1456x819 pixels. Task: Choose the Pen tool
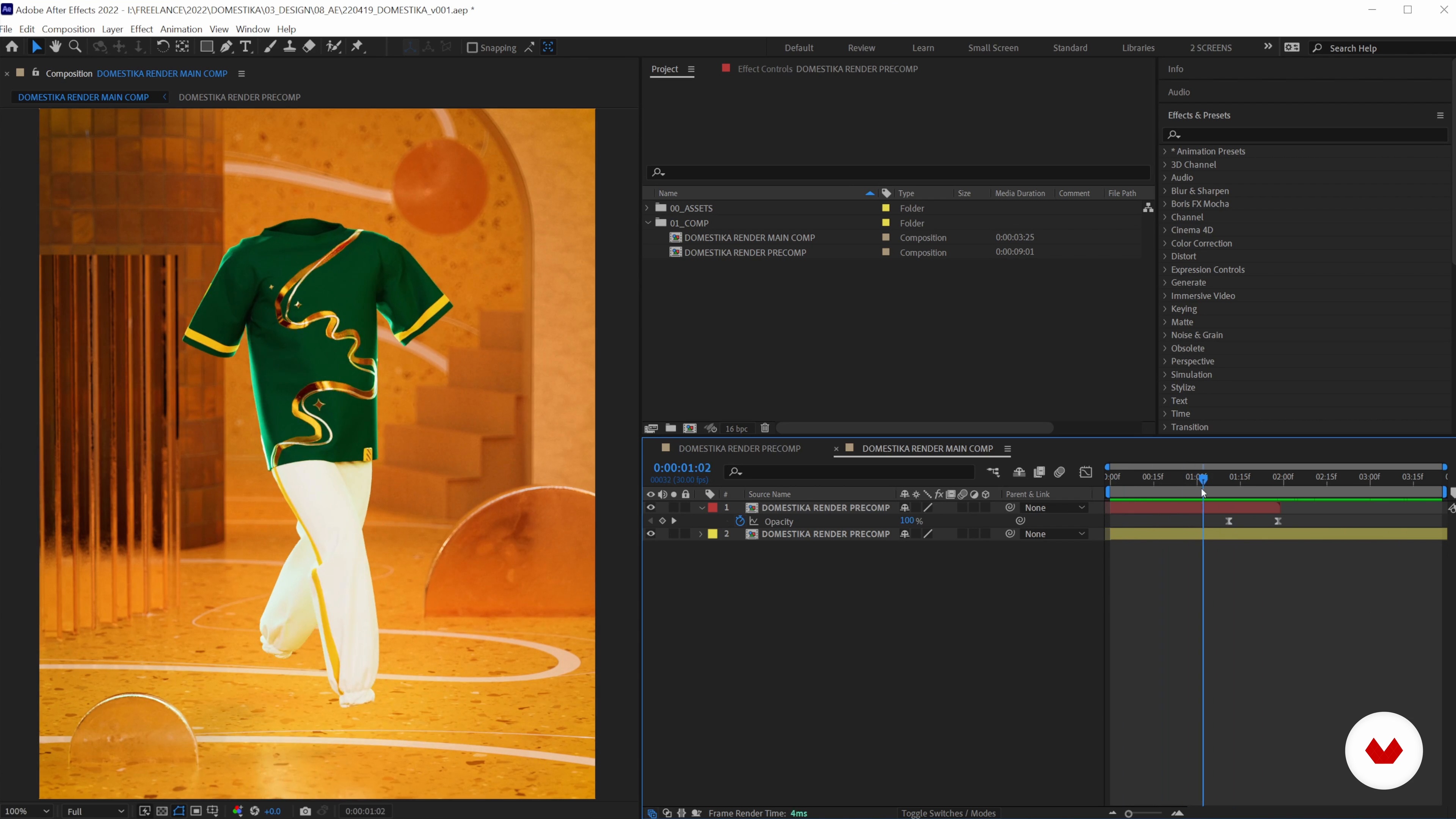click(x=226, y=47)
